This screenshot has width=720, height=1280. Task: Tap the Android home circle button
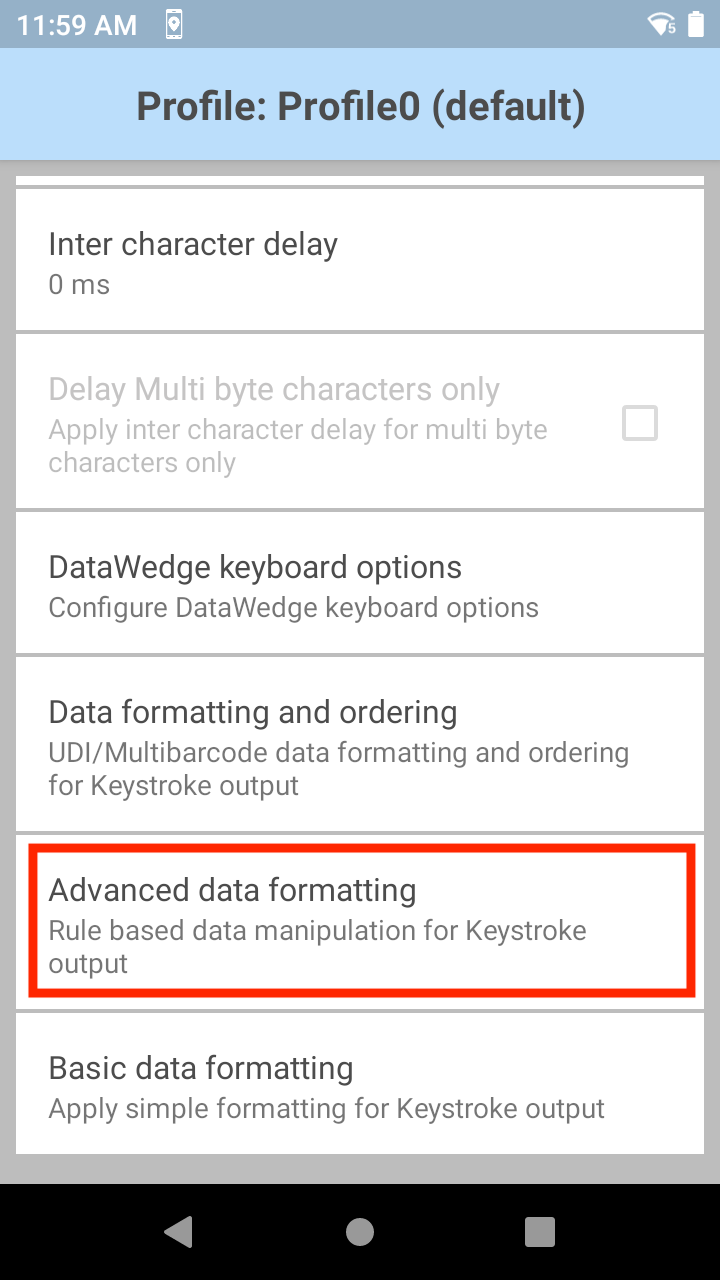click(x=360, y=1231)
